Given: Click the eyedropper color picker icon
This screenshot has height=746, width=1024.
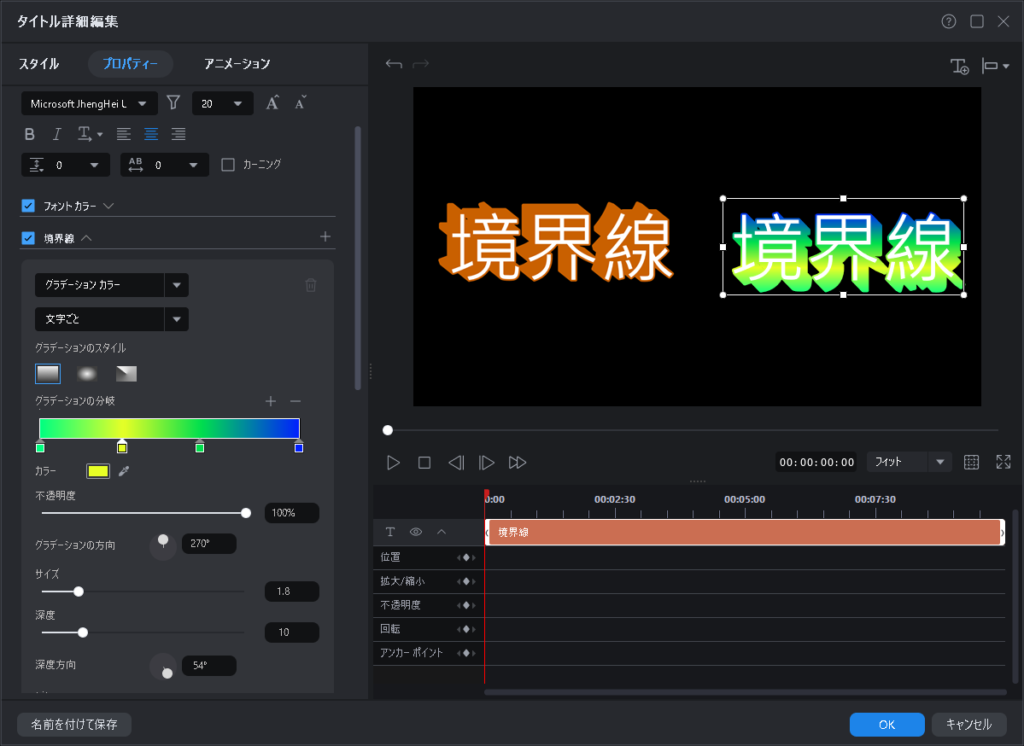Looking at the screenshot, I should (125, 471).
